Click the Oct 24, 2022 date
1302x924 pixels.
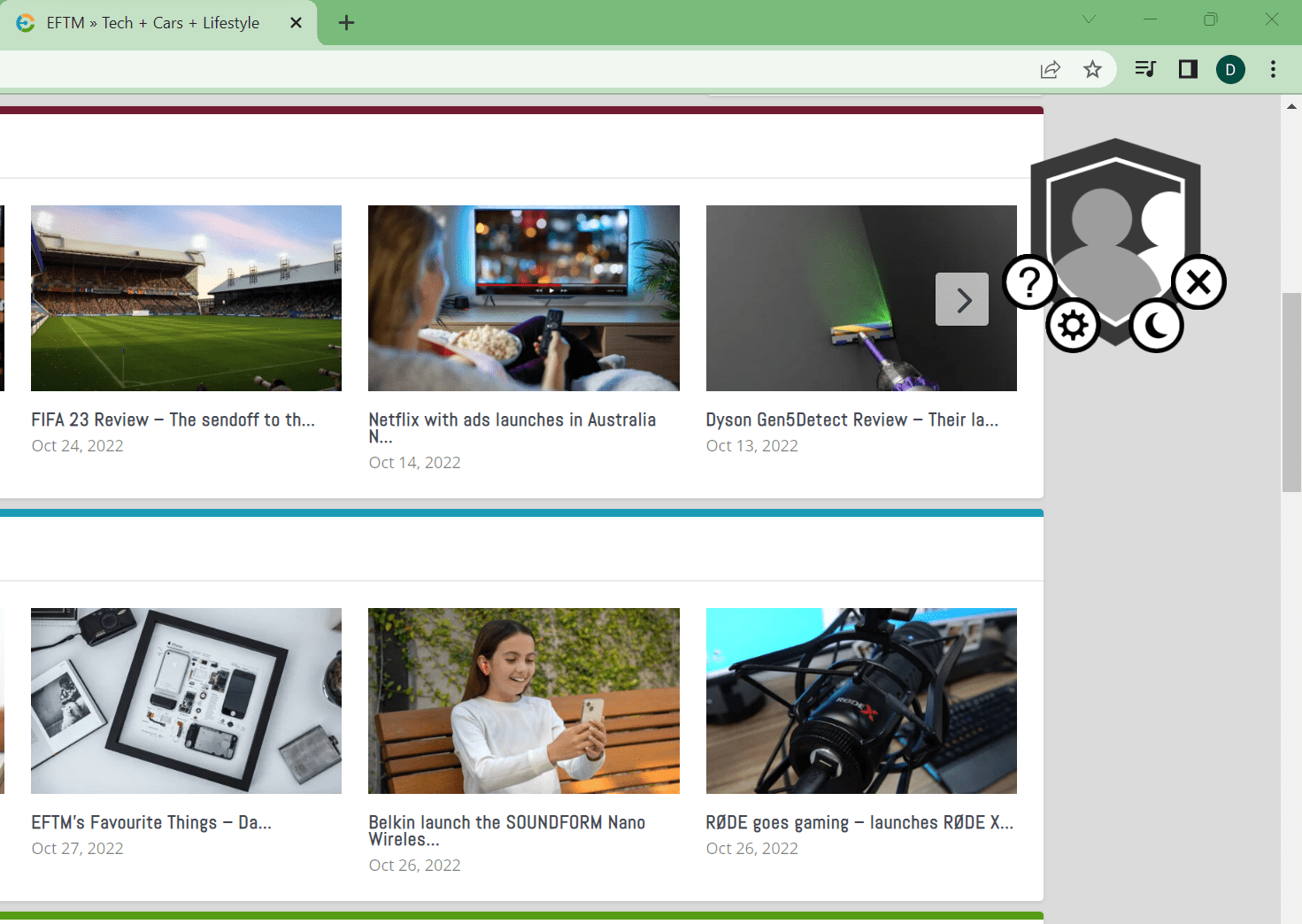click(x=78, y=446)
